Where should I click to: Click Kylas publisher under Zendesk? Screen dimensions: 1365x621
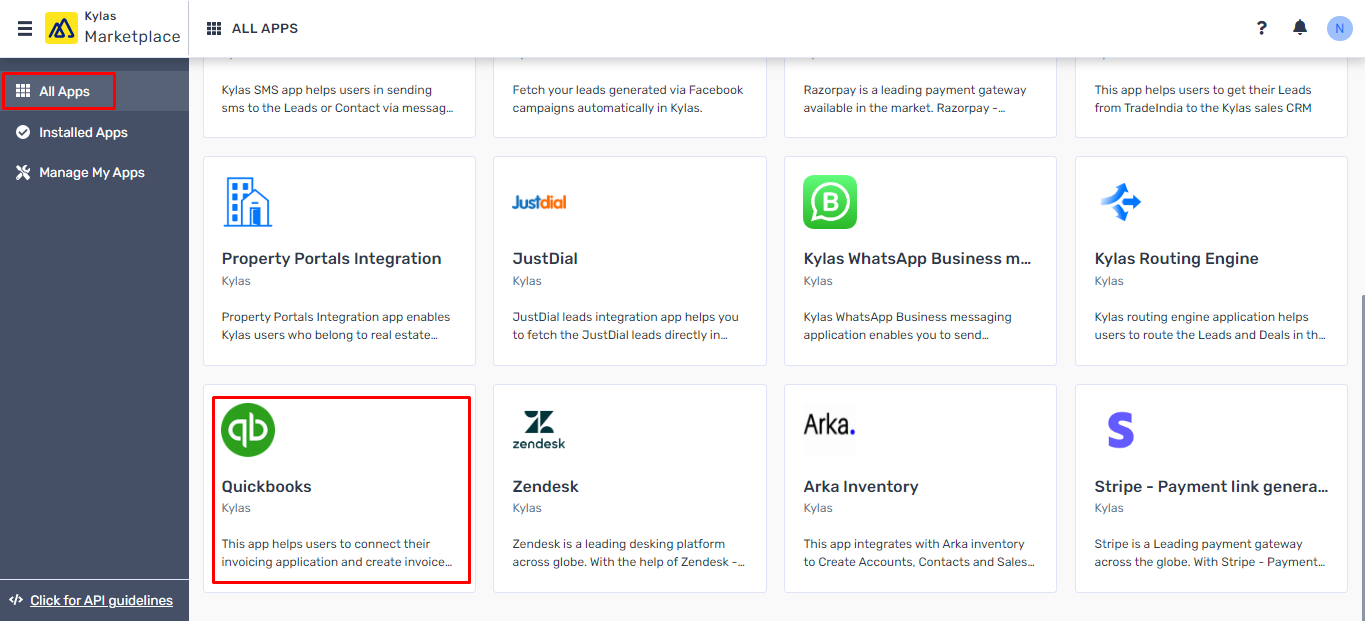[527, 508]
